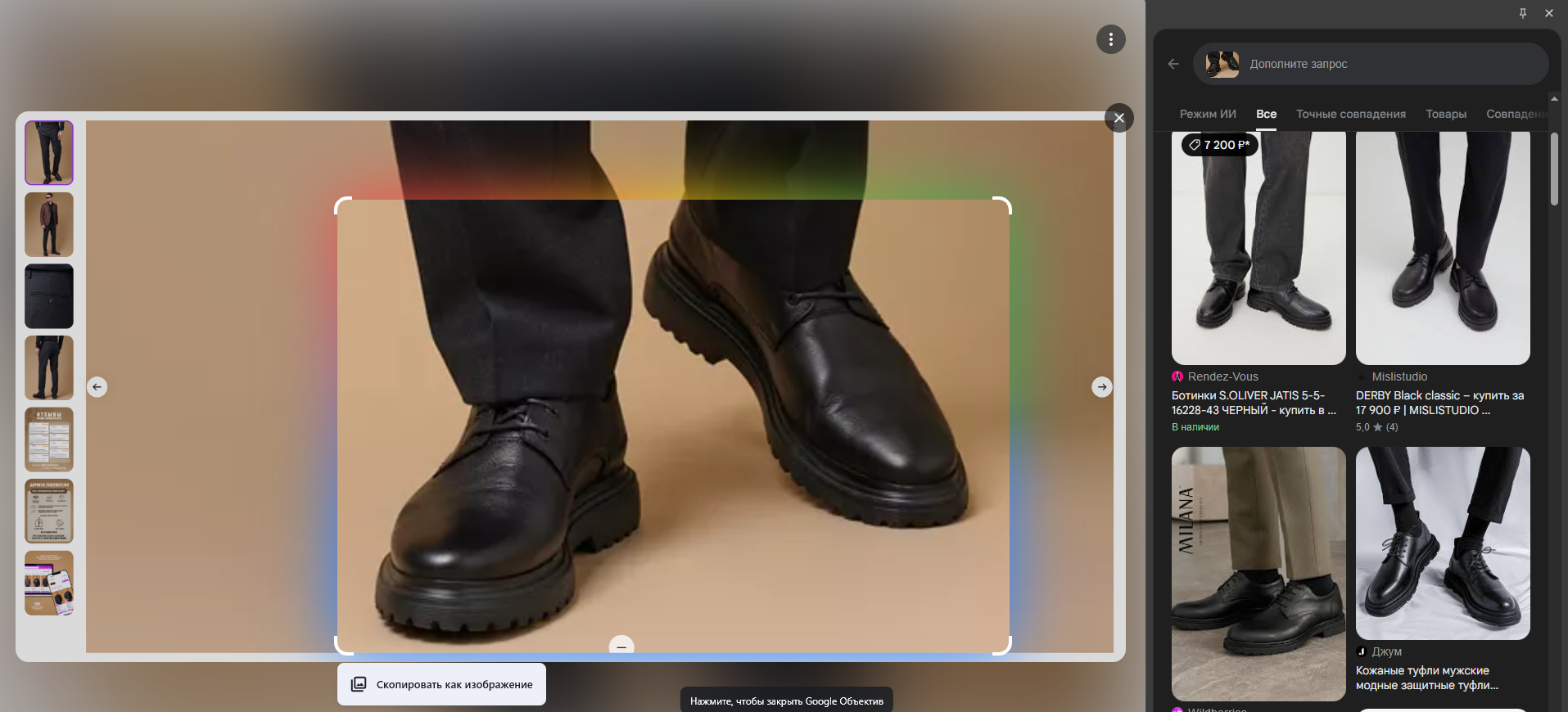Open the three-dot more options menu
This screenshot has height=712, width=1568.
pyautogui.click(x=1110, y=39)
